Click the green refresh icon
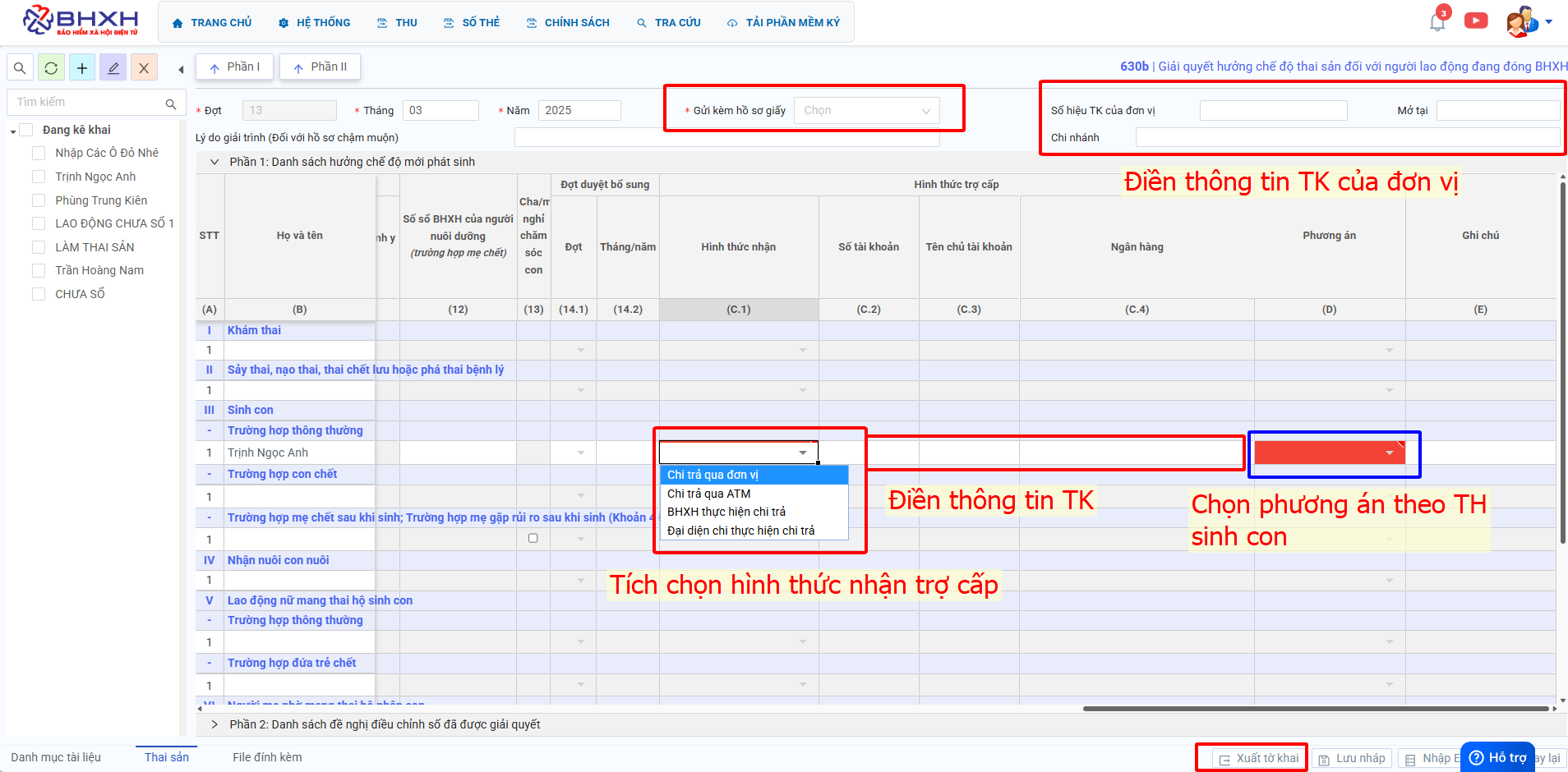This screenshot has width=1568, height=772. pyautogui.click(x=51, y=68)
